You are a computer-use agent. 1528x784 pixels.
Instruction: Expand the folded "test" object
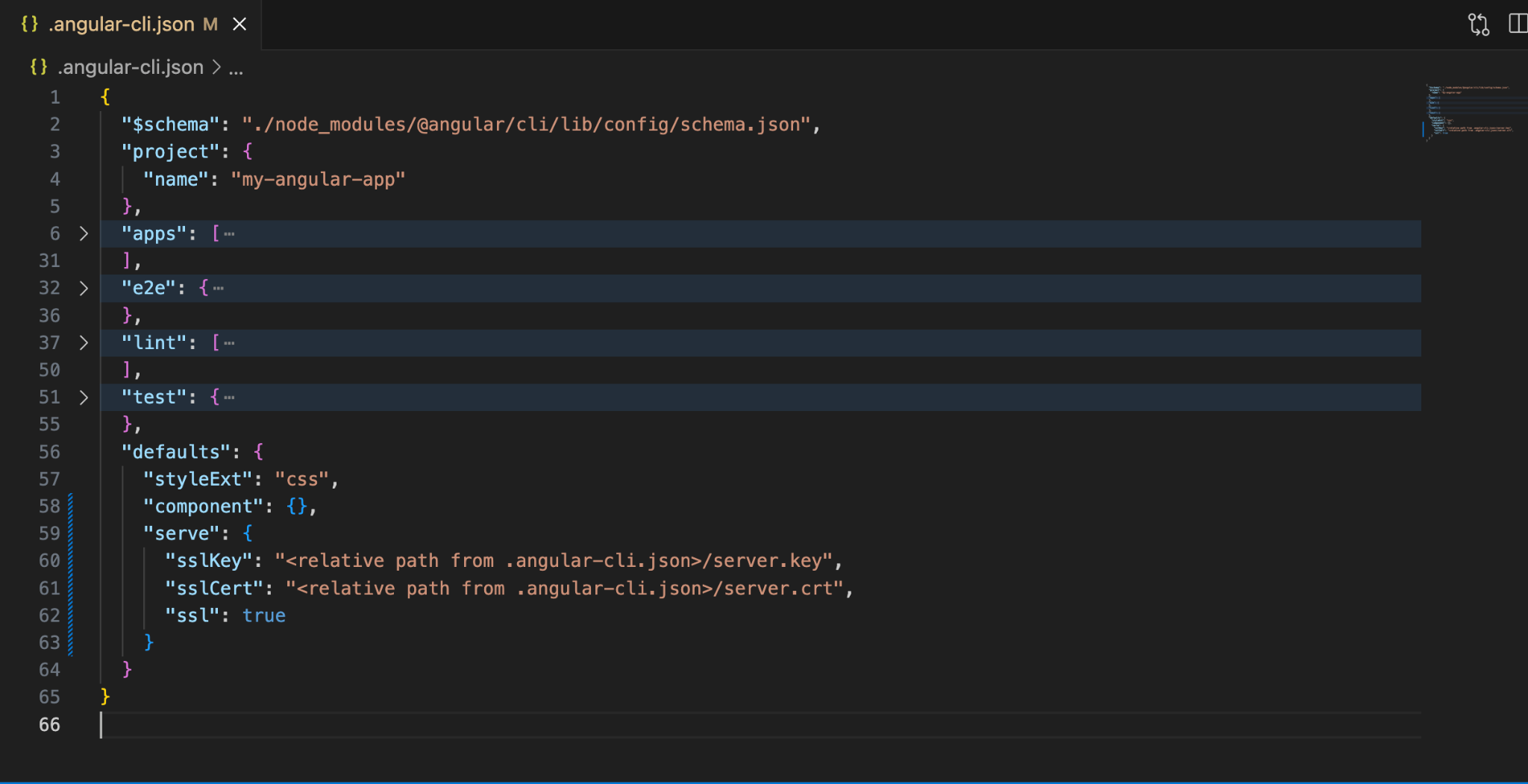click(84, 397)
